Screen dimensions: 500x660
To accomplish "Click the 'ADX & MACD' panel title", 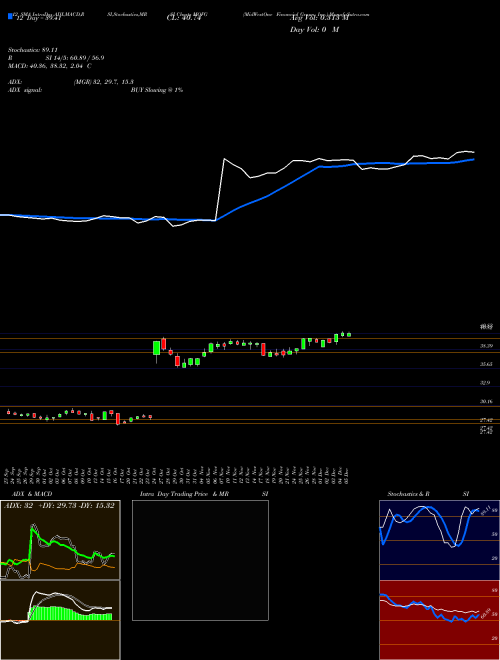I will [x=32, y=494].
